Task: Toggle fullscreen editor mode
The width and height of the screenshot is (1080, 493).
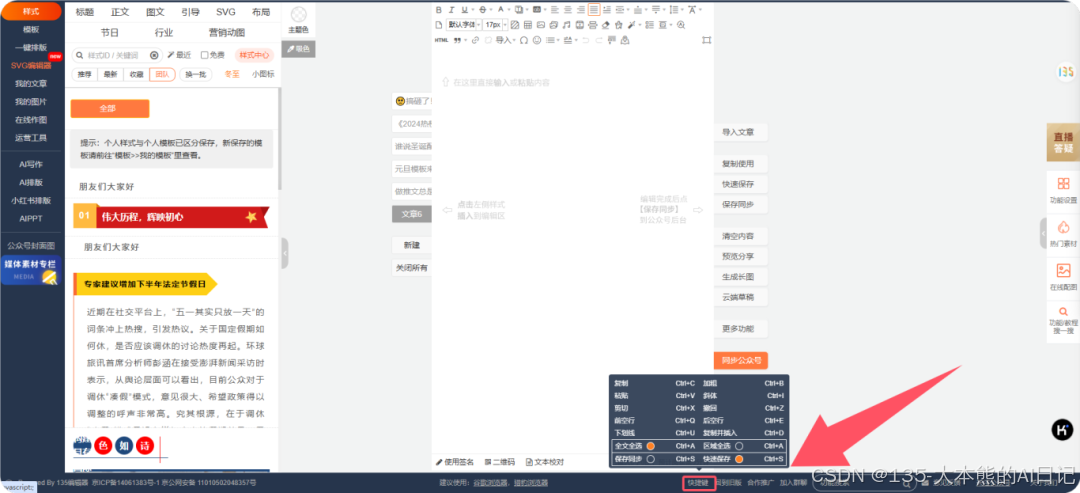Action: [x=707, y=40]
